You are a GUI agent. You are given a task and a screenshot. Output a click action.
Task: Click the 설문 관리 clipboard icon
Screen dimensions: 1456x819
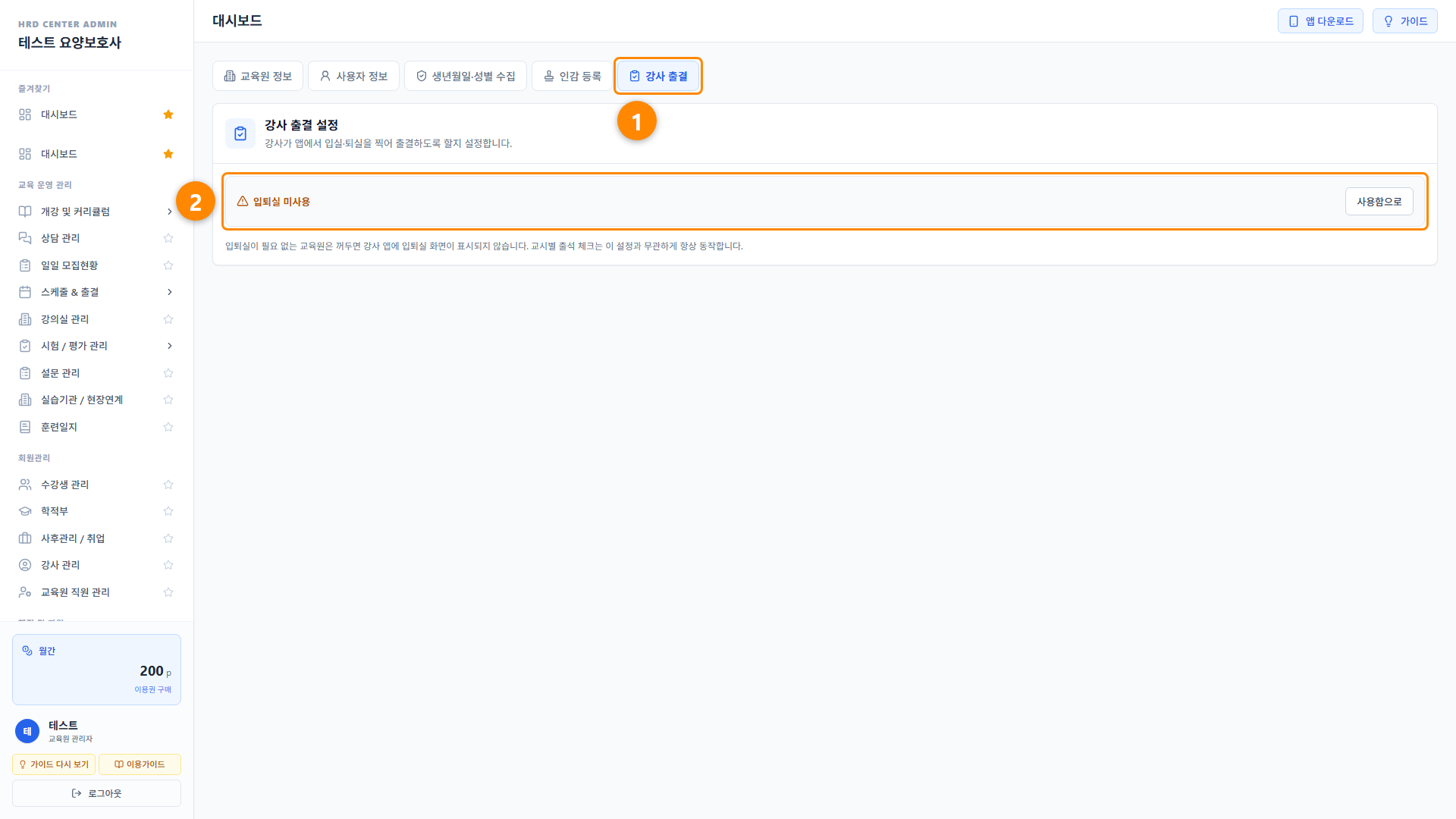(x=25, y=373)
